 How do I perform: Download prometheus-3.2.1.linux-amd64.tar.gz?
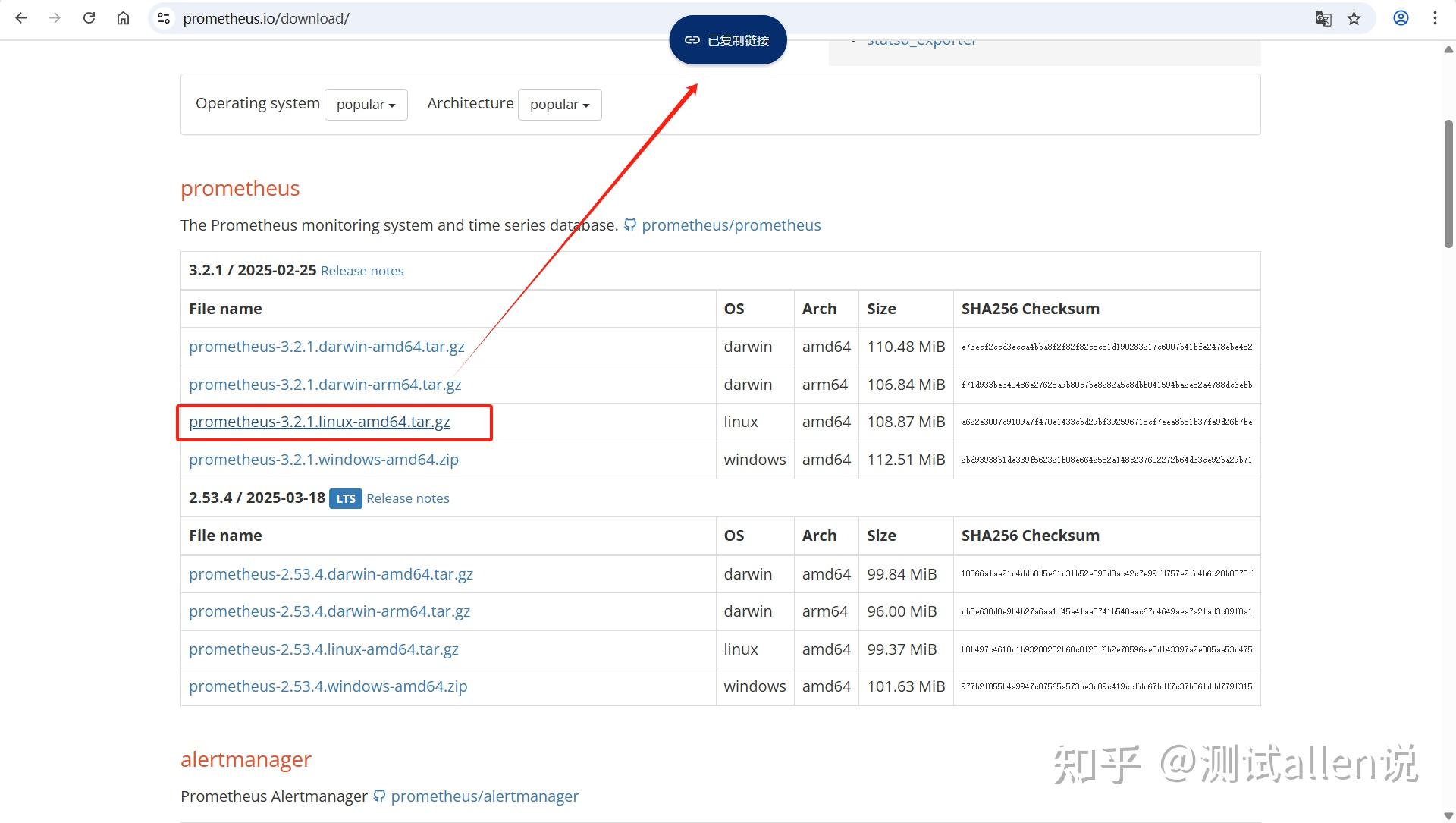319,422
